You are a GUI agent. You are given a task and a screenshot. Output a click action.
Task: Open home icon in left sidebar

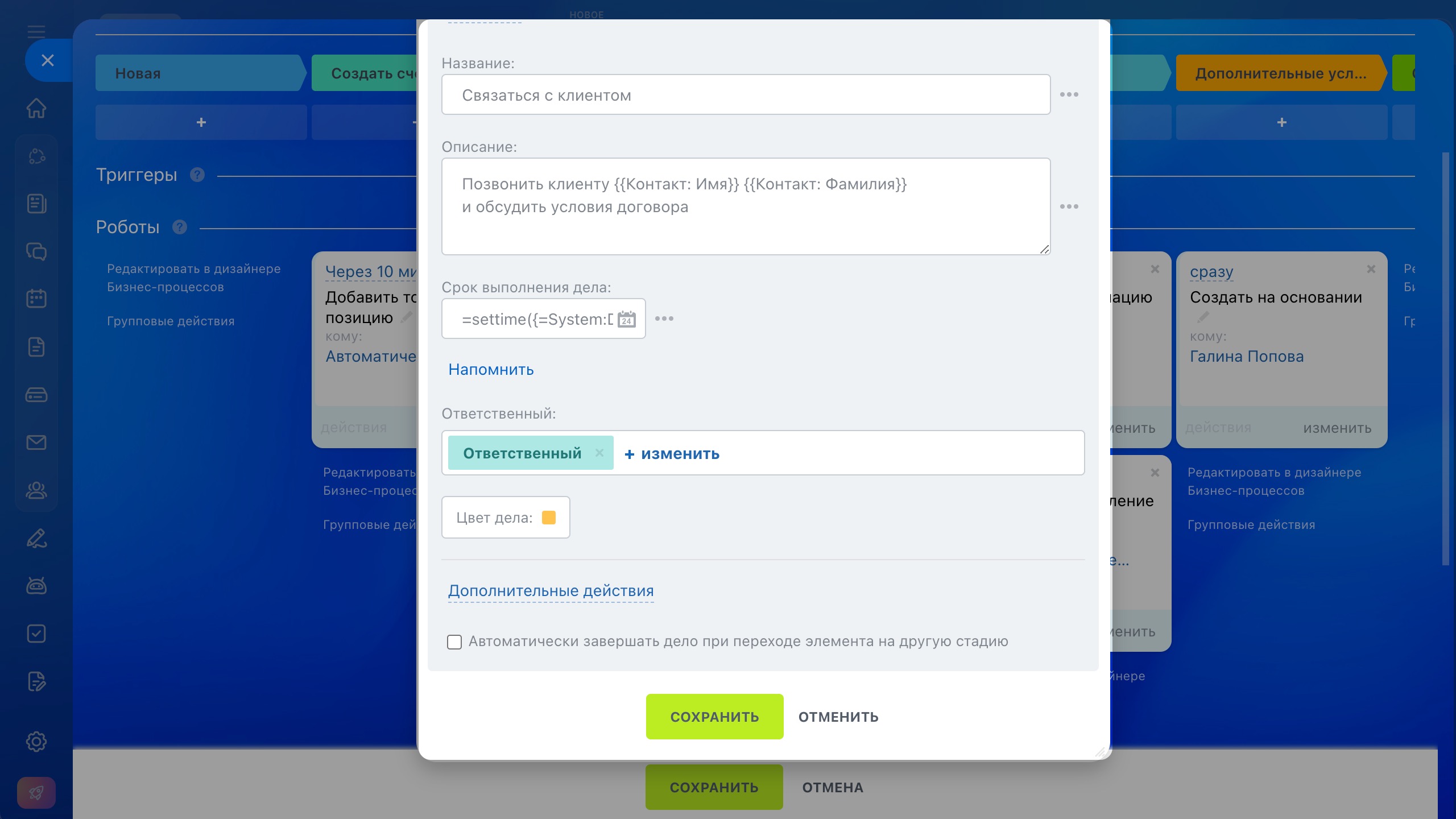[x=36, y=108]
